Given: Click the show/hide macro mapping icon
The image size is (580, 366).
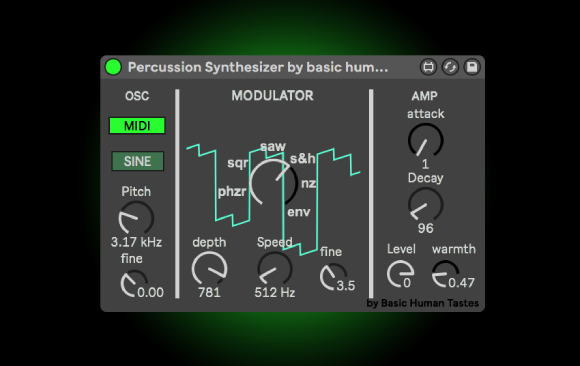Looking at the screenshot, I should point(428,67).
